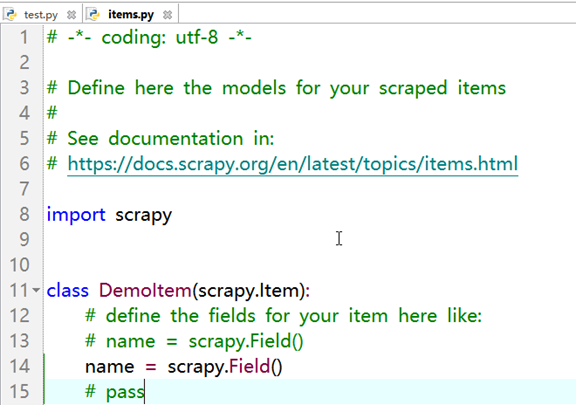
Task: Collapse the DemoItem class fold arrow
Action: click(x=36, y=290)
